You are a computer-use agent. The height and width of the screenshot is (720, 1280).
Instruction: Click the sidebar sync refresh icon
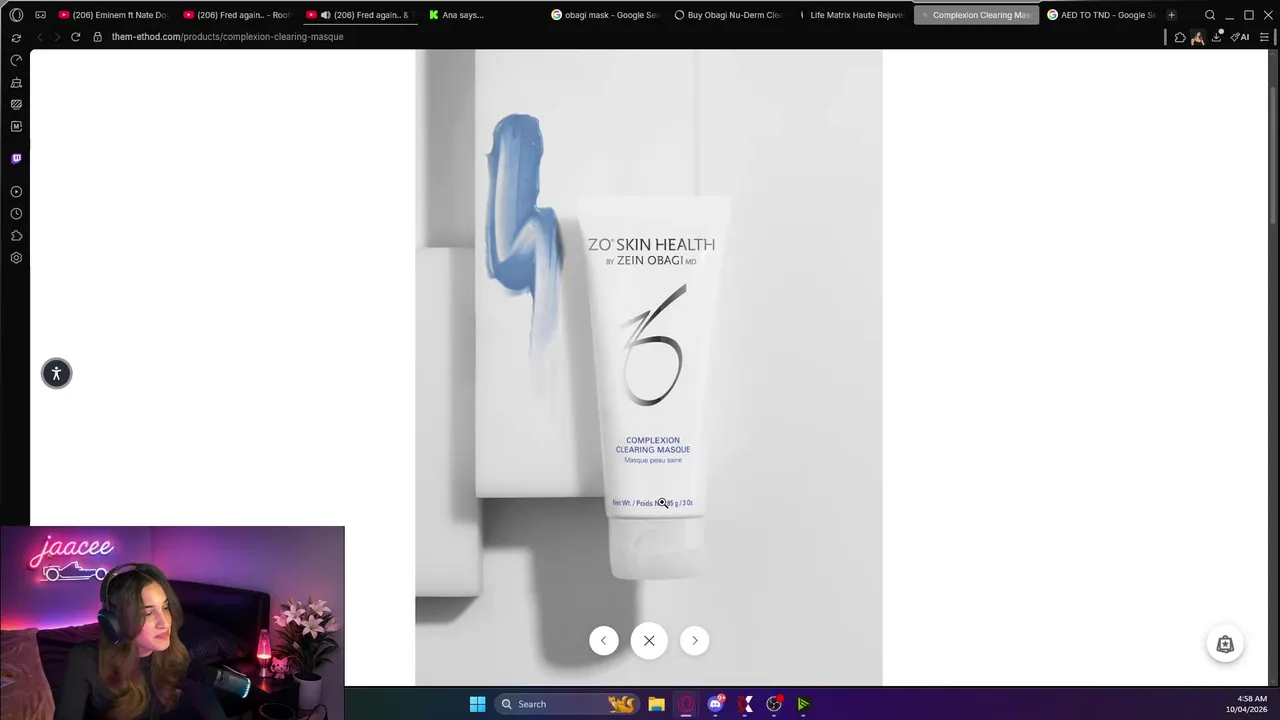[x=16, y=38]
